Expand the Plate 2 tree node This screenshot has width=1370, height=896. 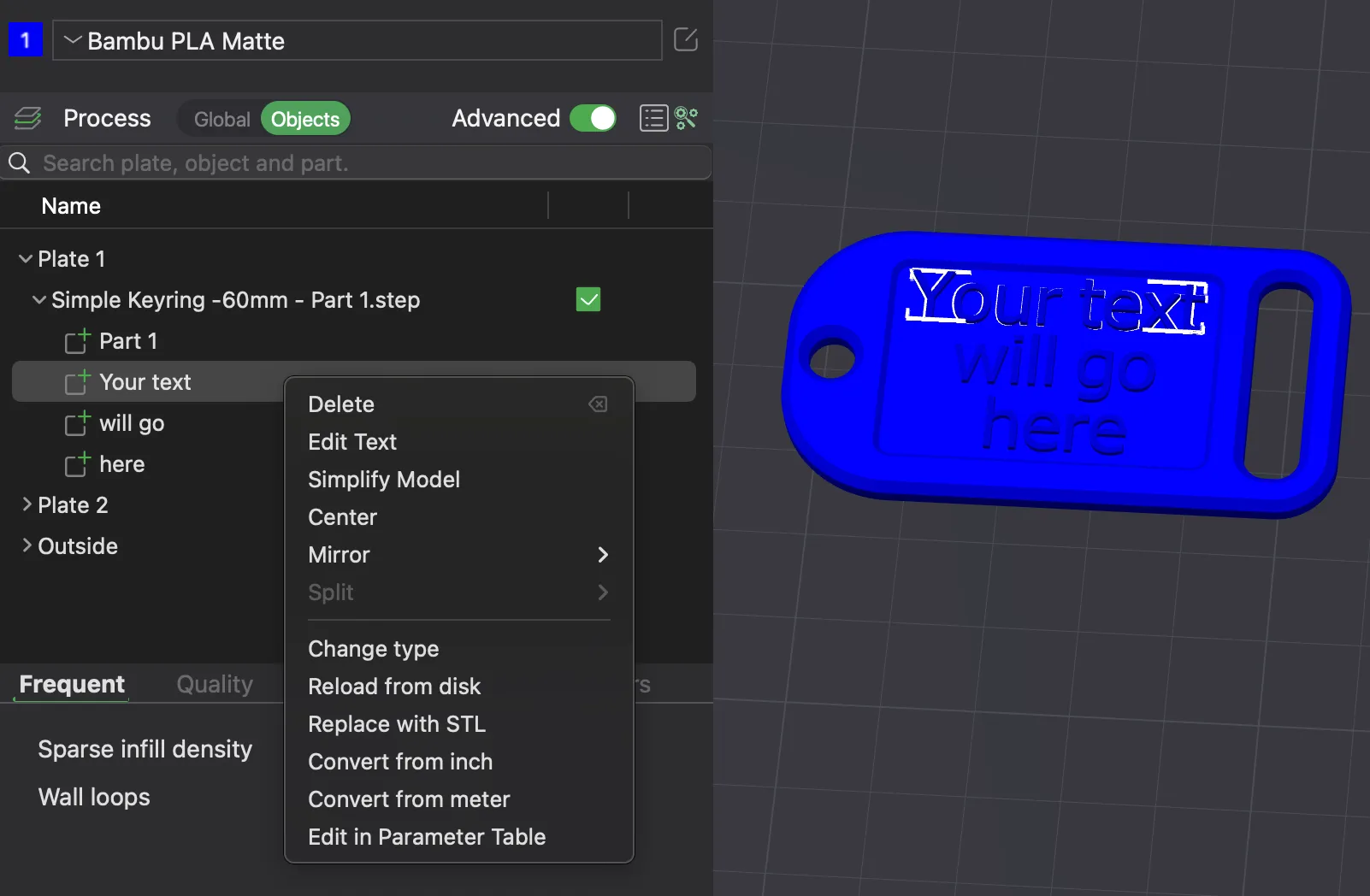(x=25, y=504)
